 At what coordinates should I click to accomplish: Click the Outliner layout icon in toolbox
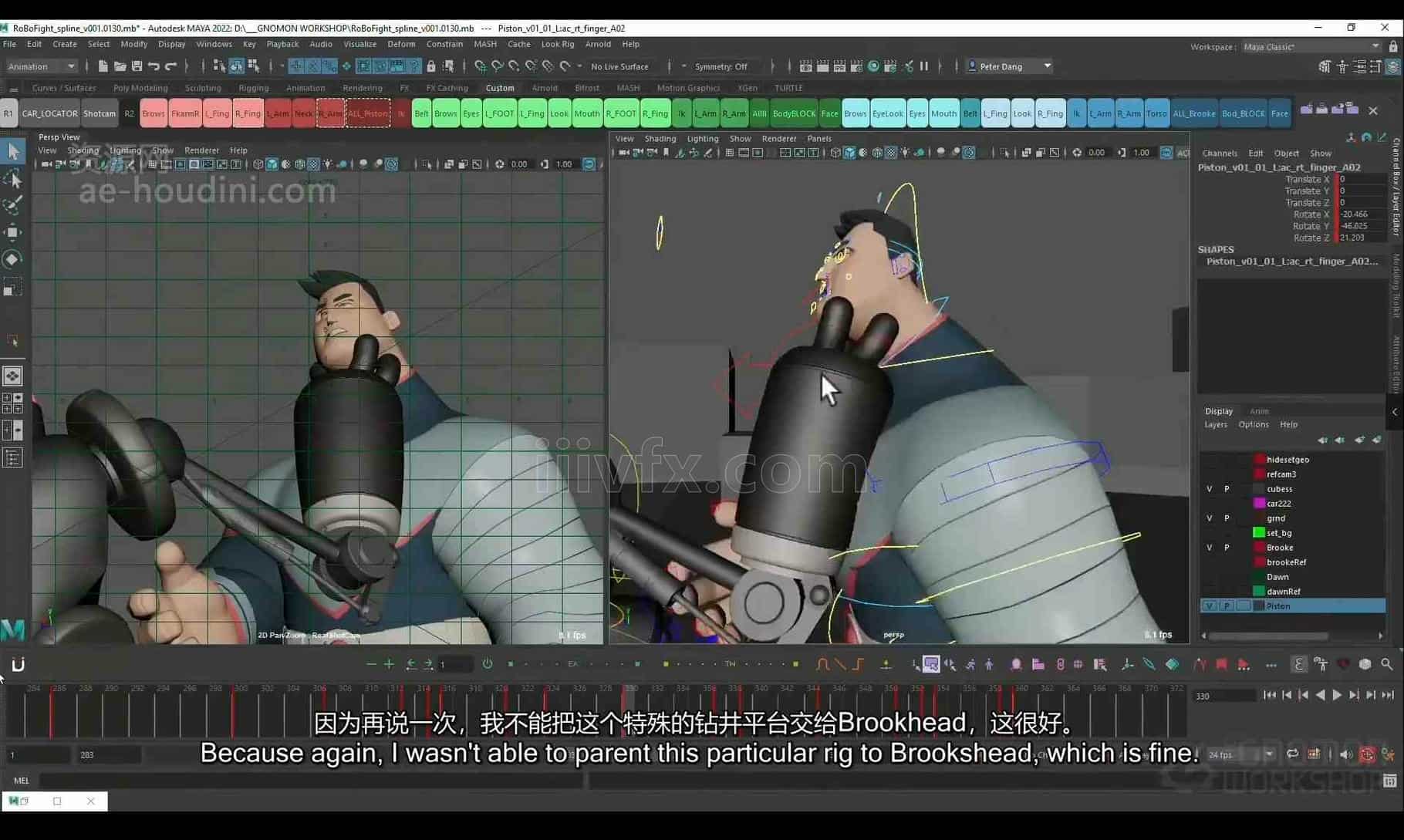13,458
